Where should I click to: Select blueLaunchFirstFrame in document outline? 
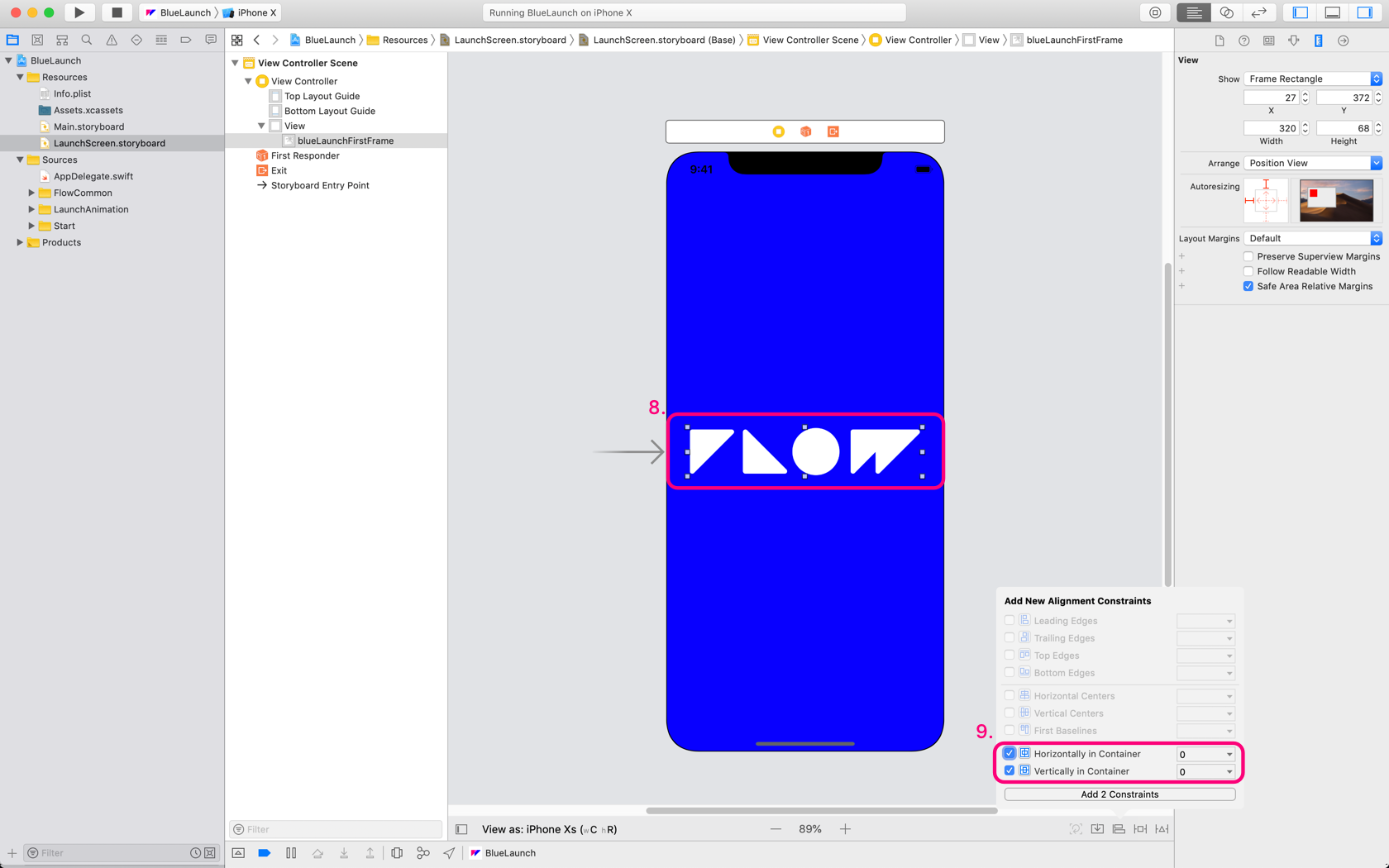coord(346,141)
